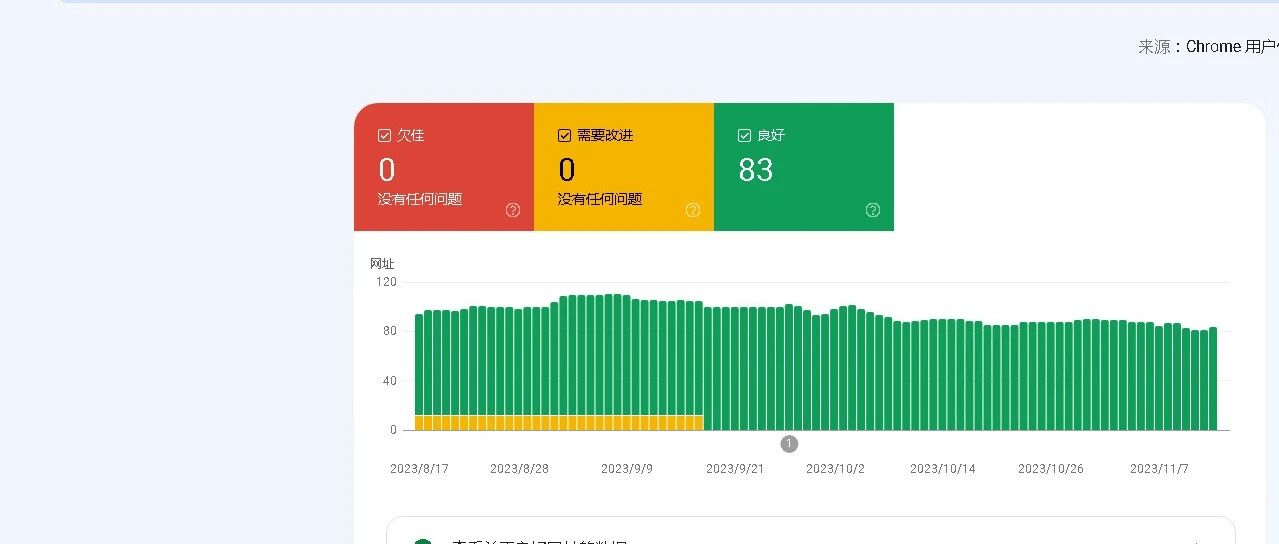This screenshot has height=544, width=1279.
Task: Click the 2023/8/17 date label
Action: 419,469
